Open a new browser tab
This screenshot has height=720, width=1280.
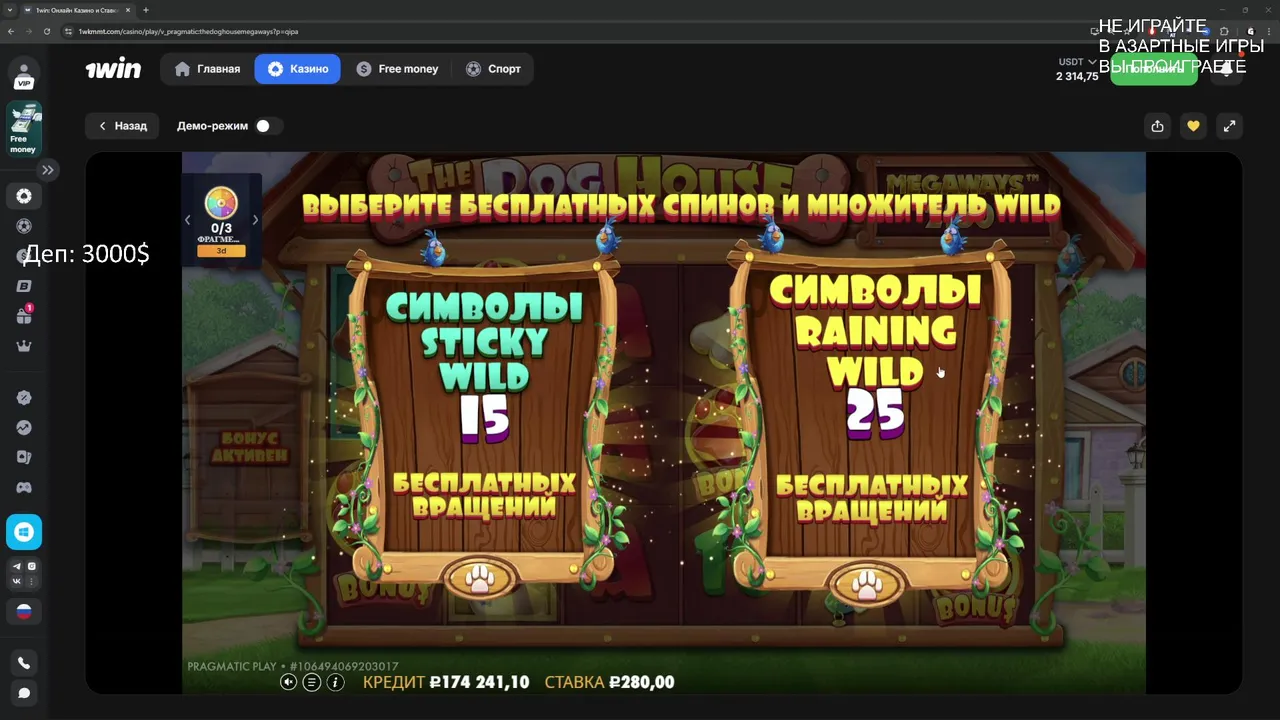[x=146, y=10]
